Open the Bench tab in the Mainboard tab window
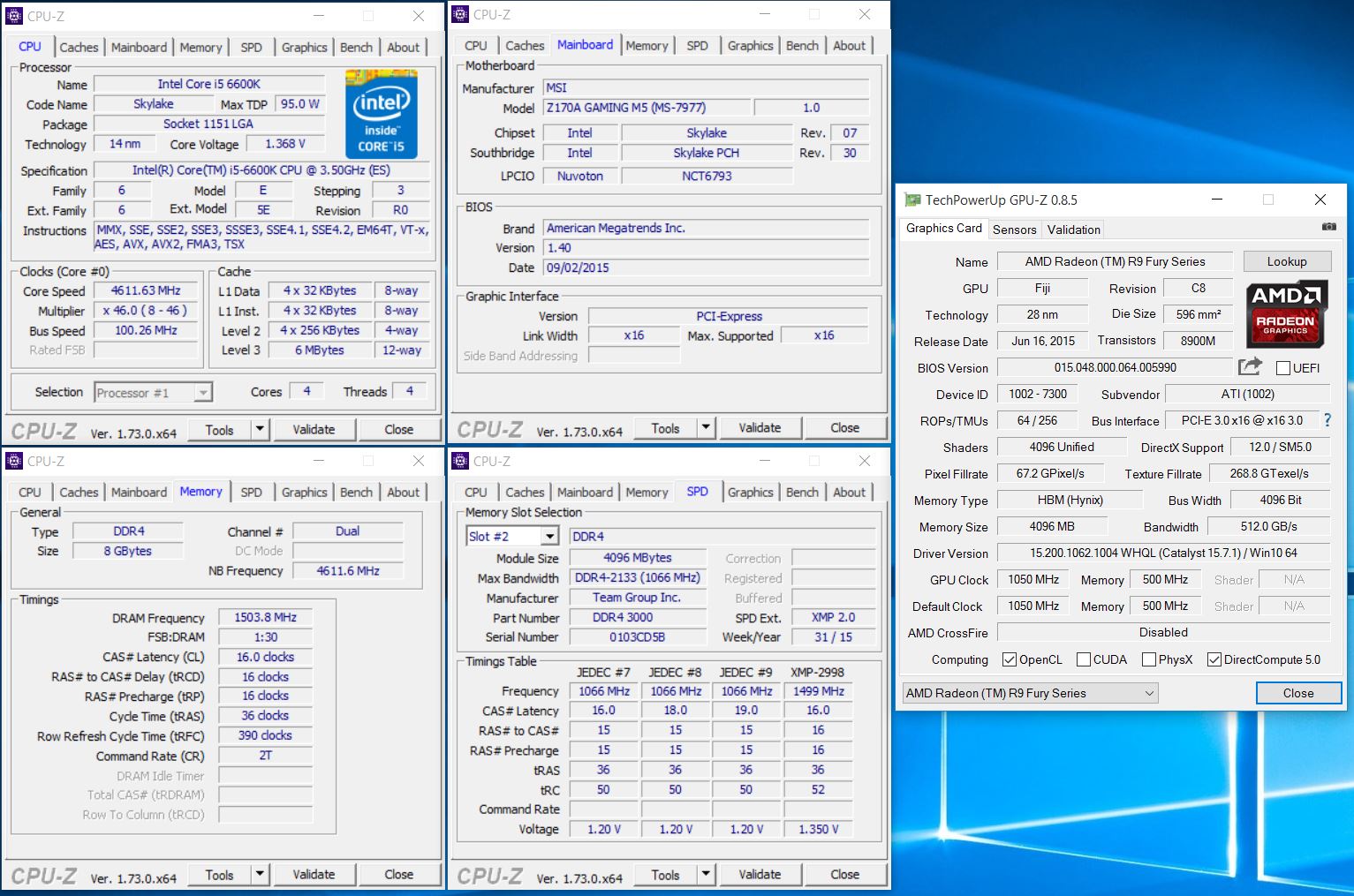Viewport: 1354px width, 896px height. point(802,46)
